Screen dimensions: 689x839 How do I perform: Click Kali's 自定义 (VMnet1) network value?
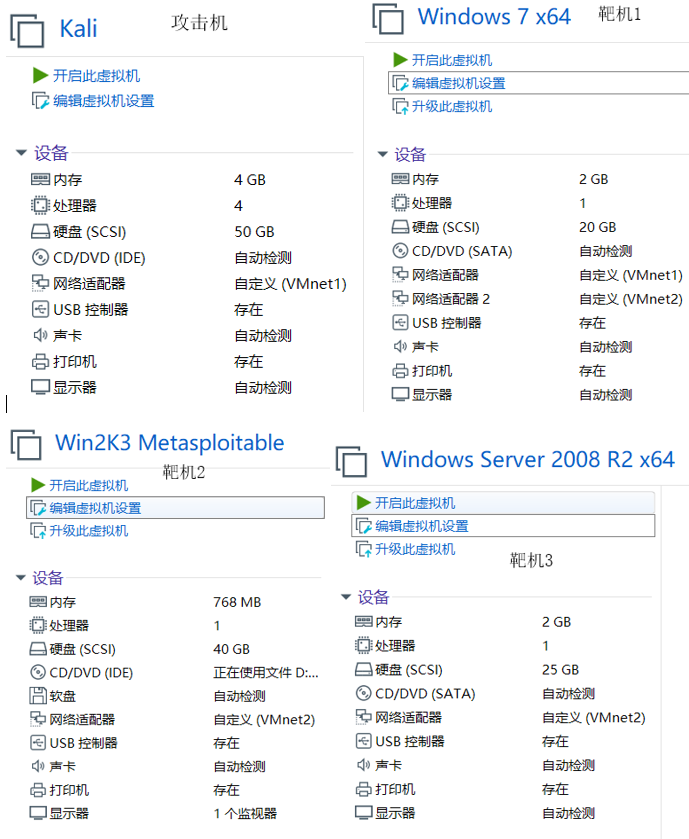click(x=290, y=284)
